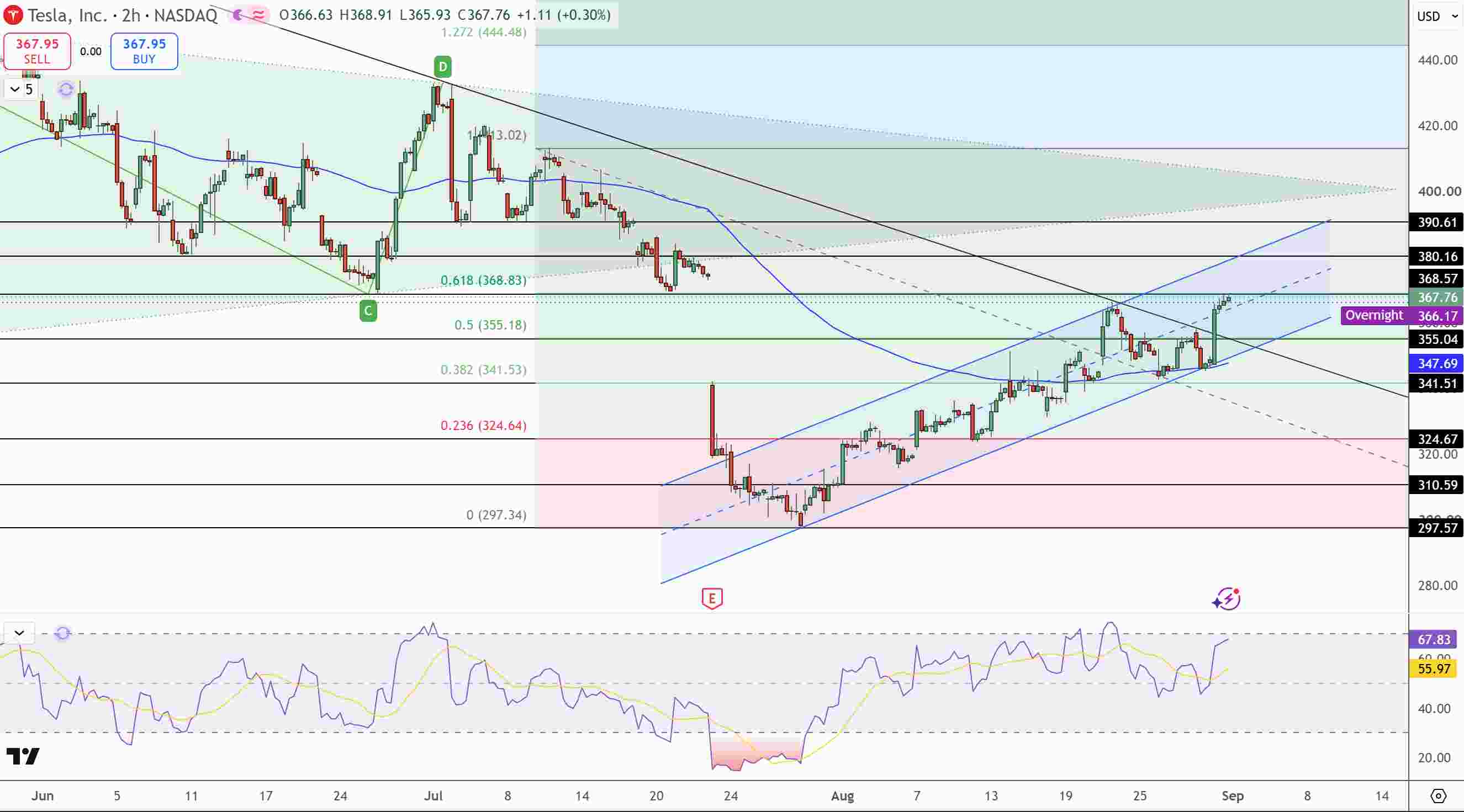1464x812 pixels.
Task: Click the TradingView logo
Action: tap(23, 756)
